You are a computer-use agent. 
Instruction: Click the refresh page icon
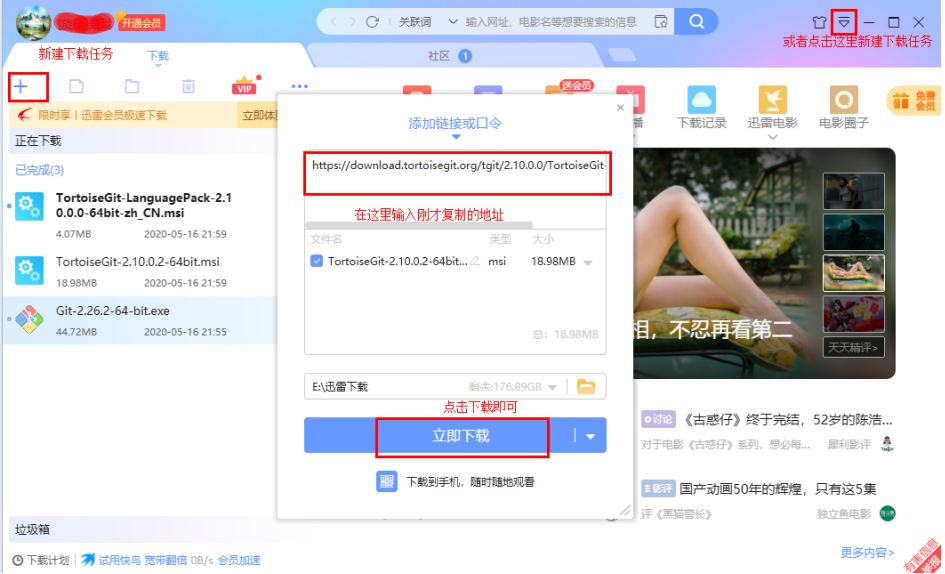coord(372,22)
